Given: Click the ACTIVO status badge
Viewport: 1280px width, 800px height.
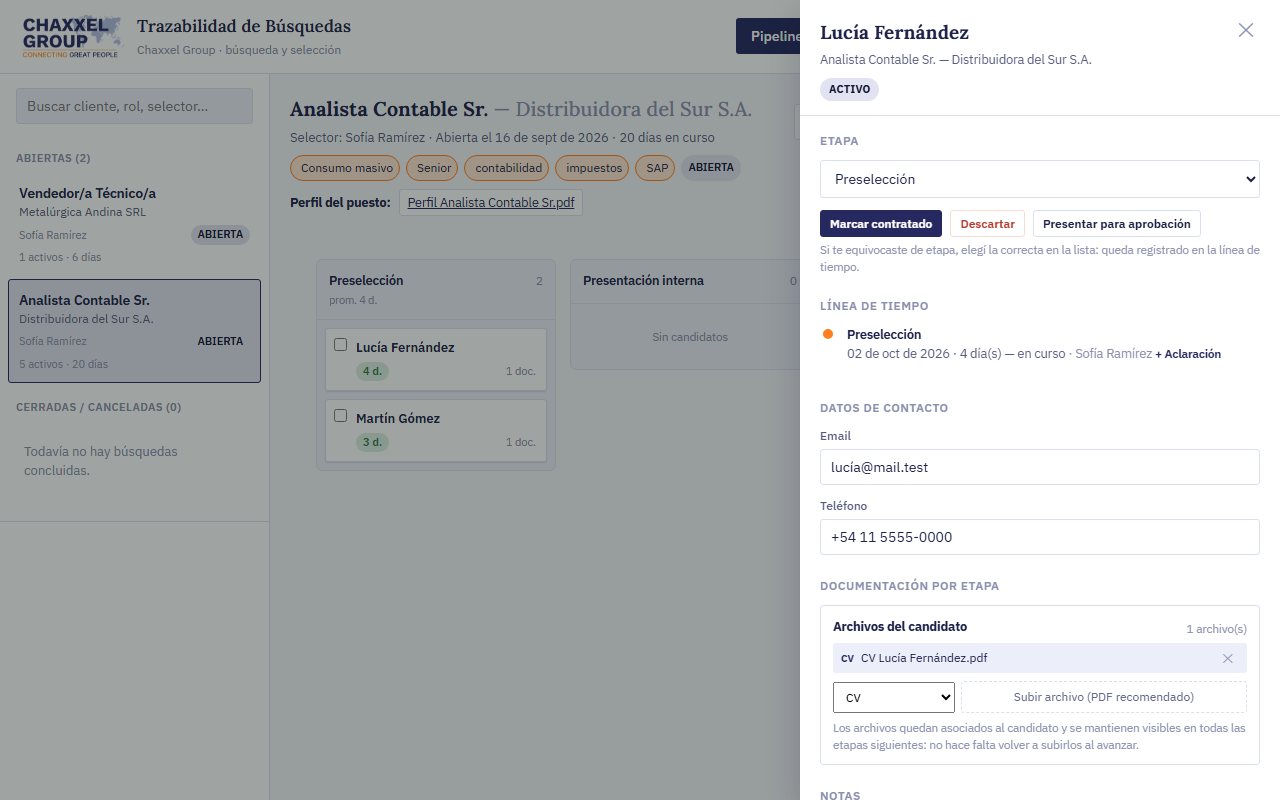Looking at the screenshot, I should click(x=849, y=89).
